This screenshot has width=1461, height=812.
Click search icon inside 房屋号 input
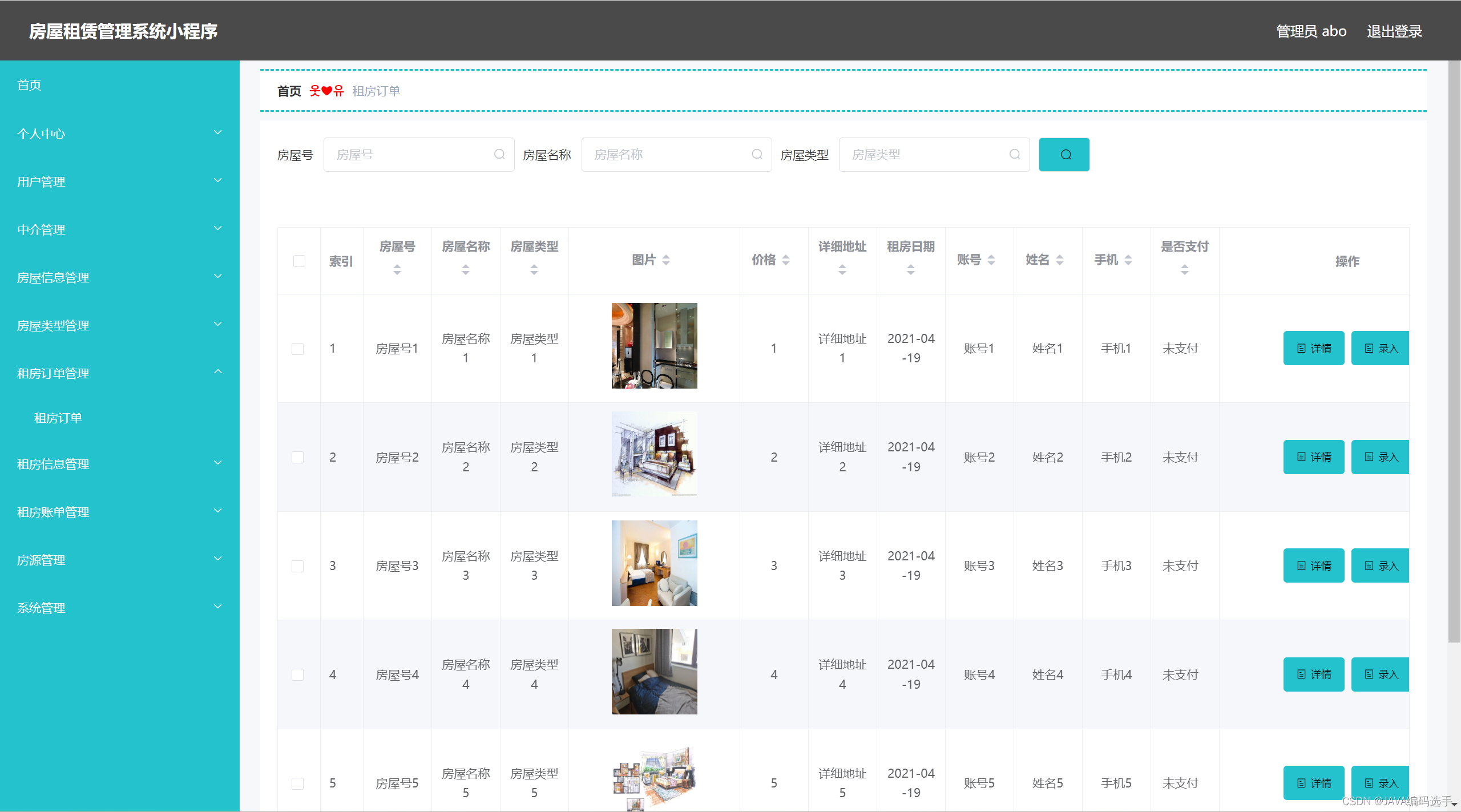click(499, 155)
